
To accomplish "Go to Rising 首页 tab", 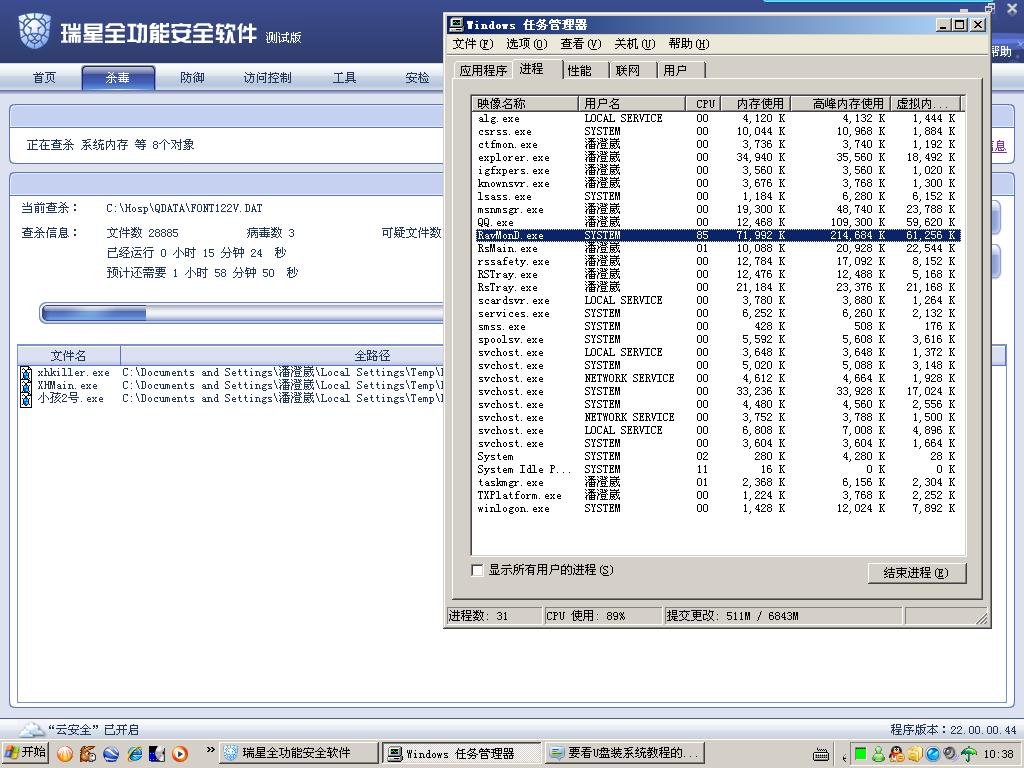I will pos(44,78).
